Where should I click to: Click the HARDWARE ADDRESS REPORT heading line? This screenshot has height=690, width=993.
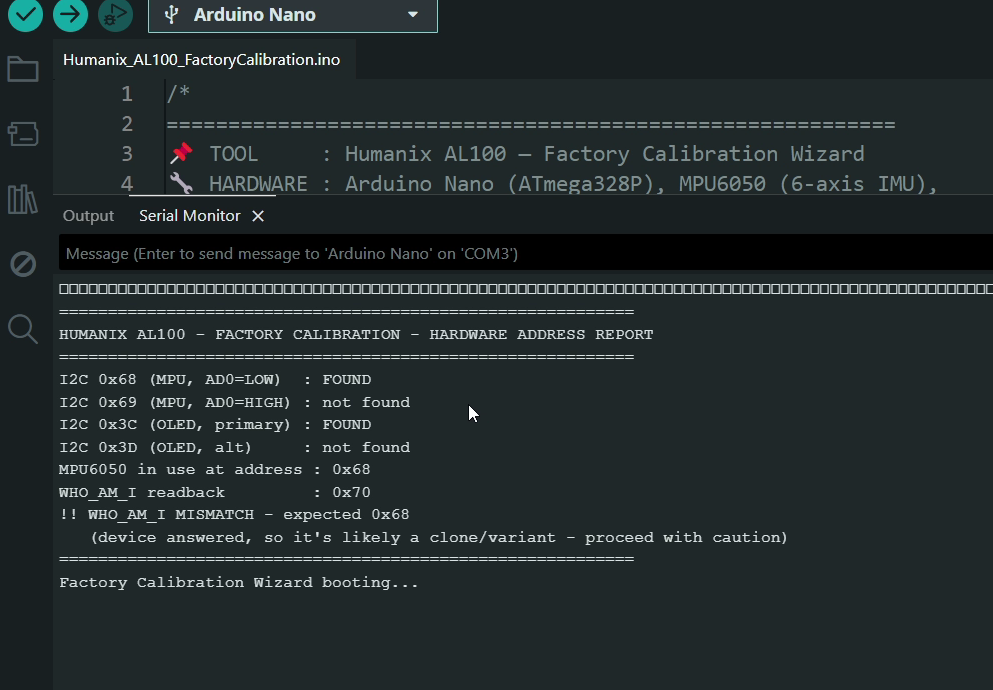click(356, 334)
